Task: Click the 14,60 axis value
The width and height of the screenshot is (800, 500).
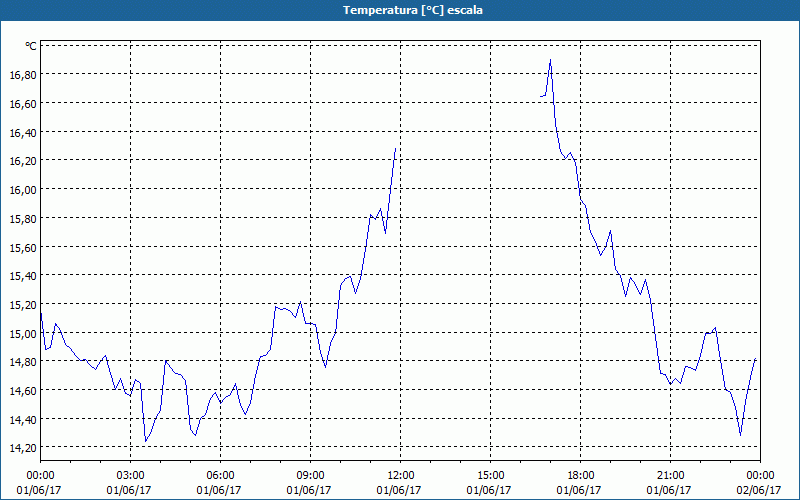Action: 23,391
